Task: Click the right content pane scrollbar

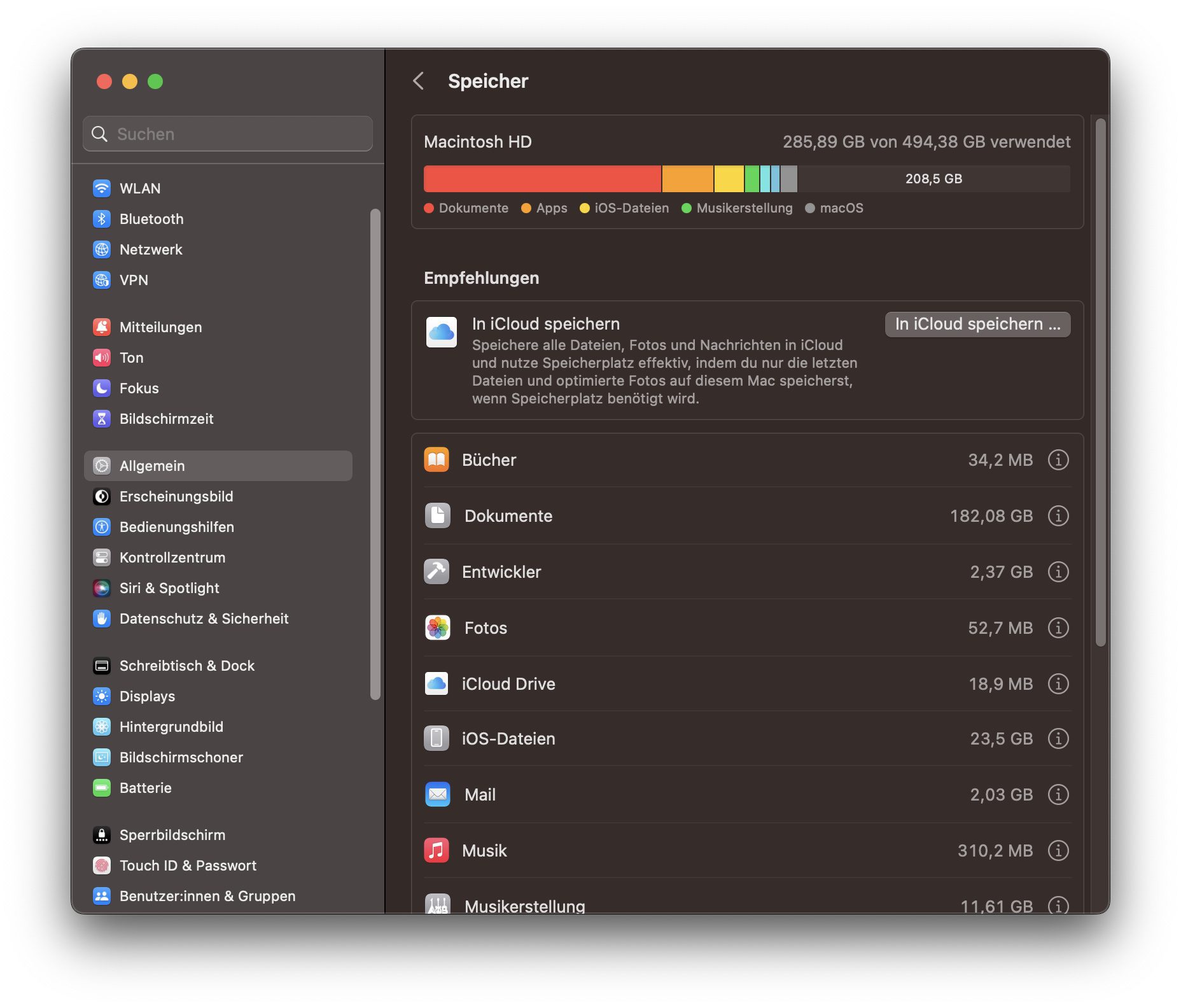Action: click(1100, 382)
